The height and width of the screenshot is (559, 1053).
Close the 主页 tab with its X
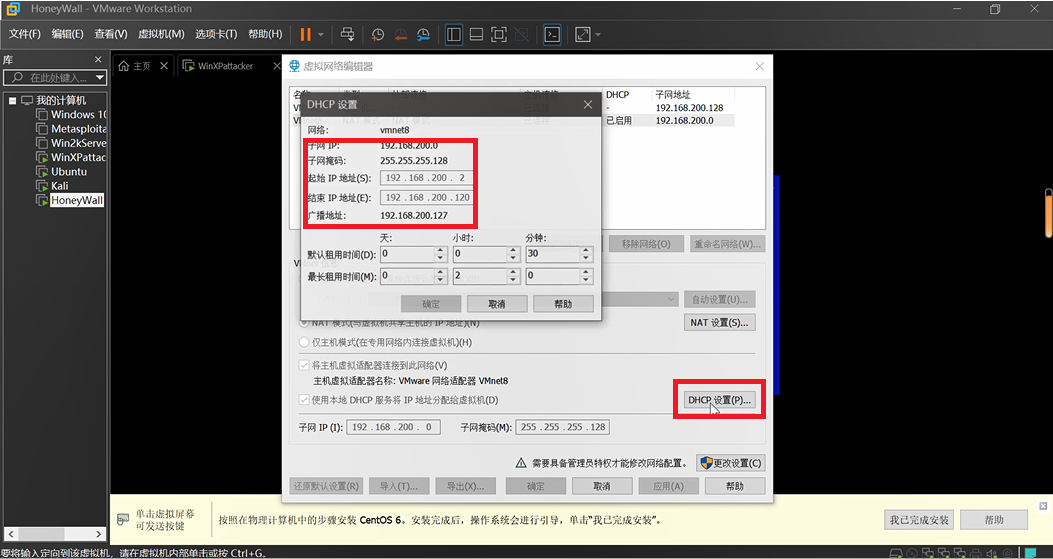[164, 66]
